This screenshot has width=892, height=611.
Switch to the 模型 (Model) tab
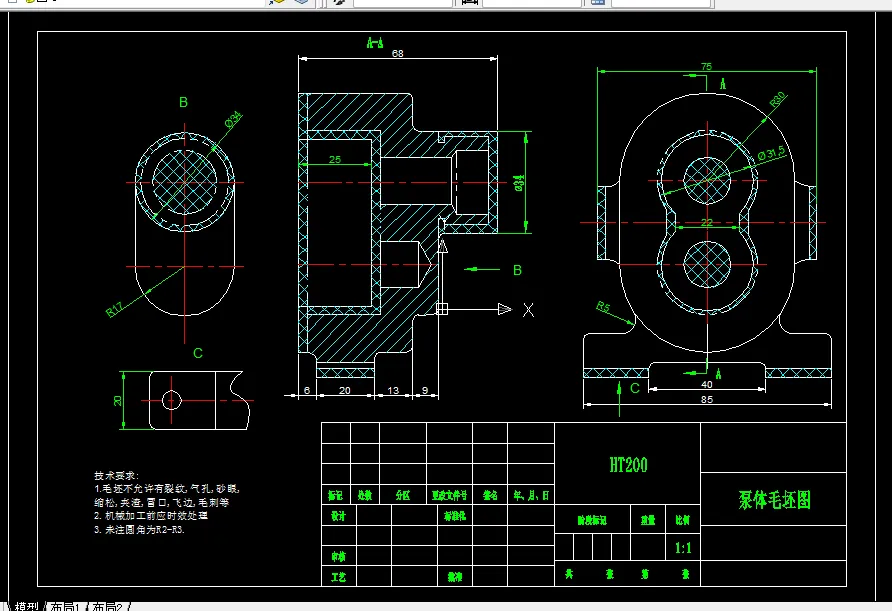tap(26, 606)
